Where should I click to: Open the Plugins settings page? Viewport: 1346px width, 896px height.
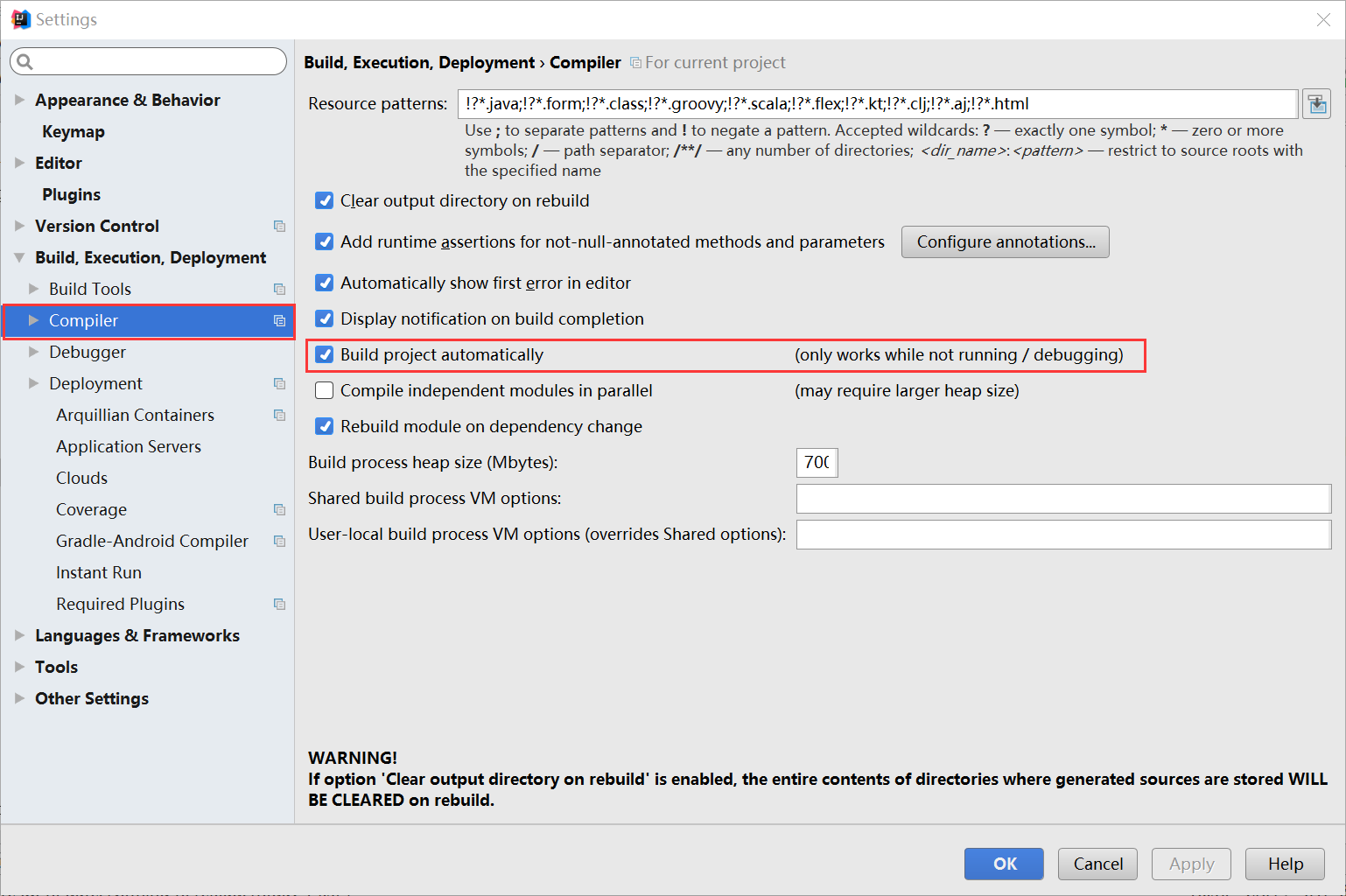click(x=72, y=194)
